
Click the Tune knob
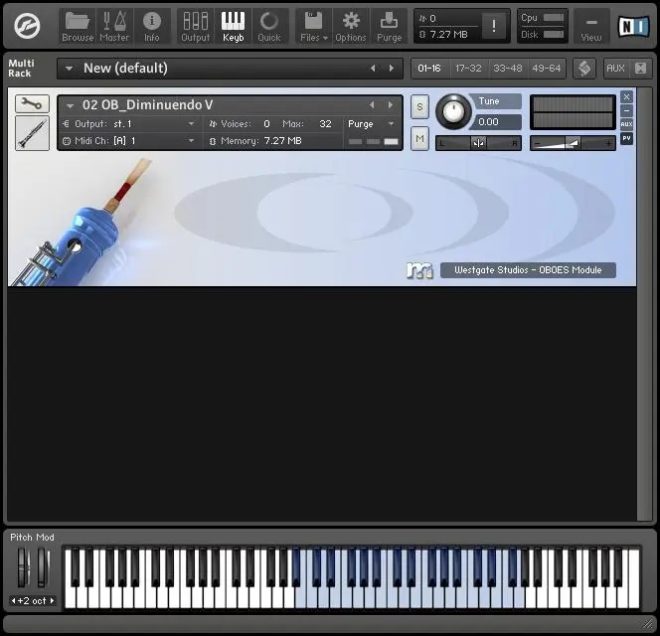[x=453, y=112]
